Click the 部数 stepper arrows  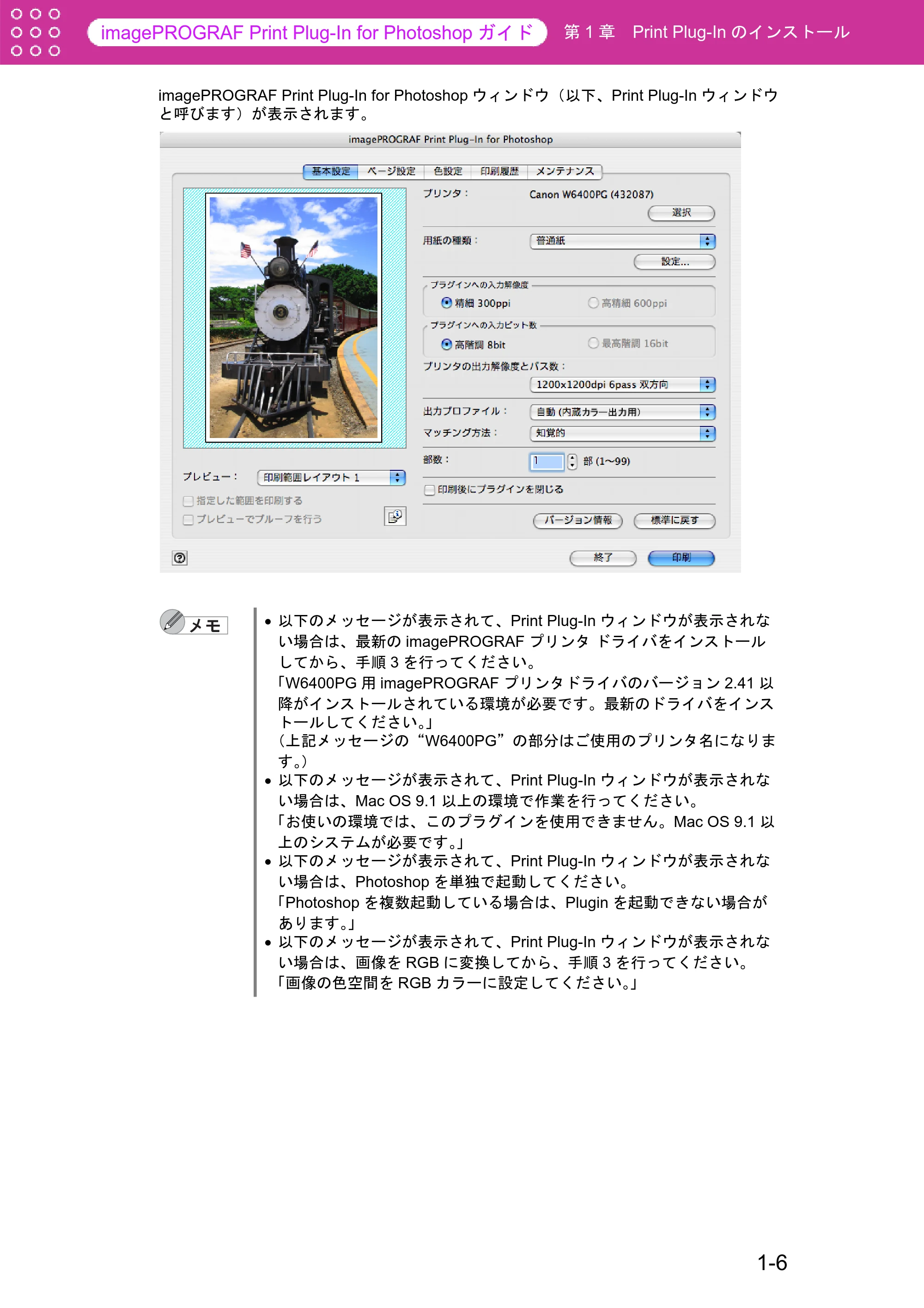[x=572, y=462]
